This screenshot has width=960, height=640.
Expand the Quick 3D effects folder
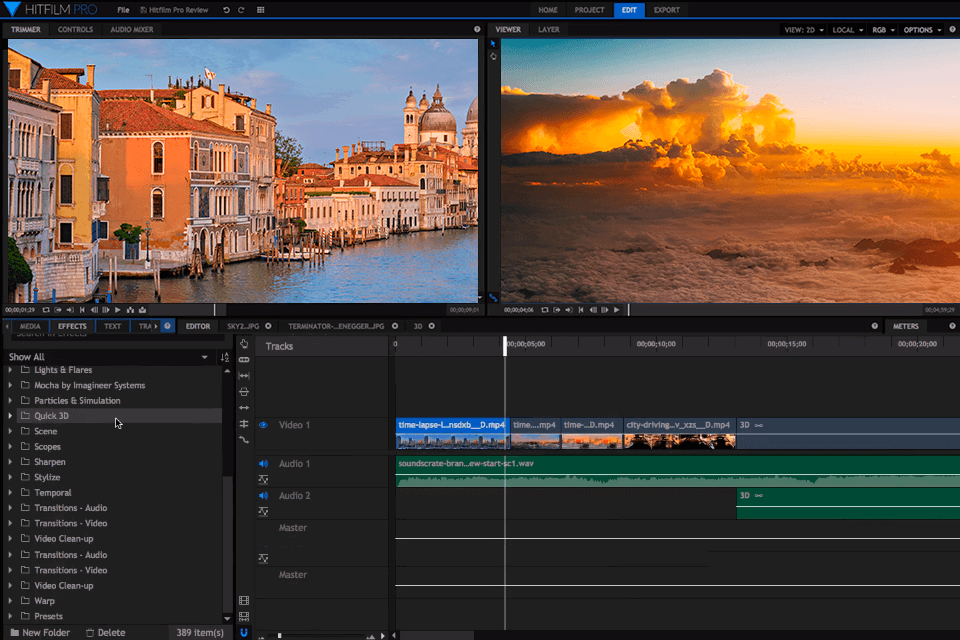[11, 416]
